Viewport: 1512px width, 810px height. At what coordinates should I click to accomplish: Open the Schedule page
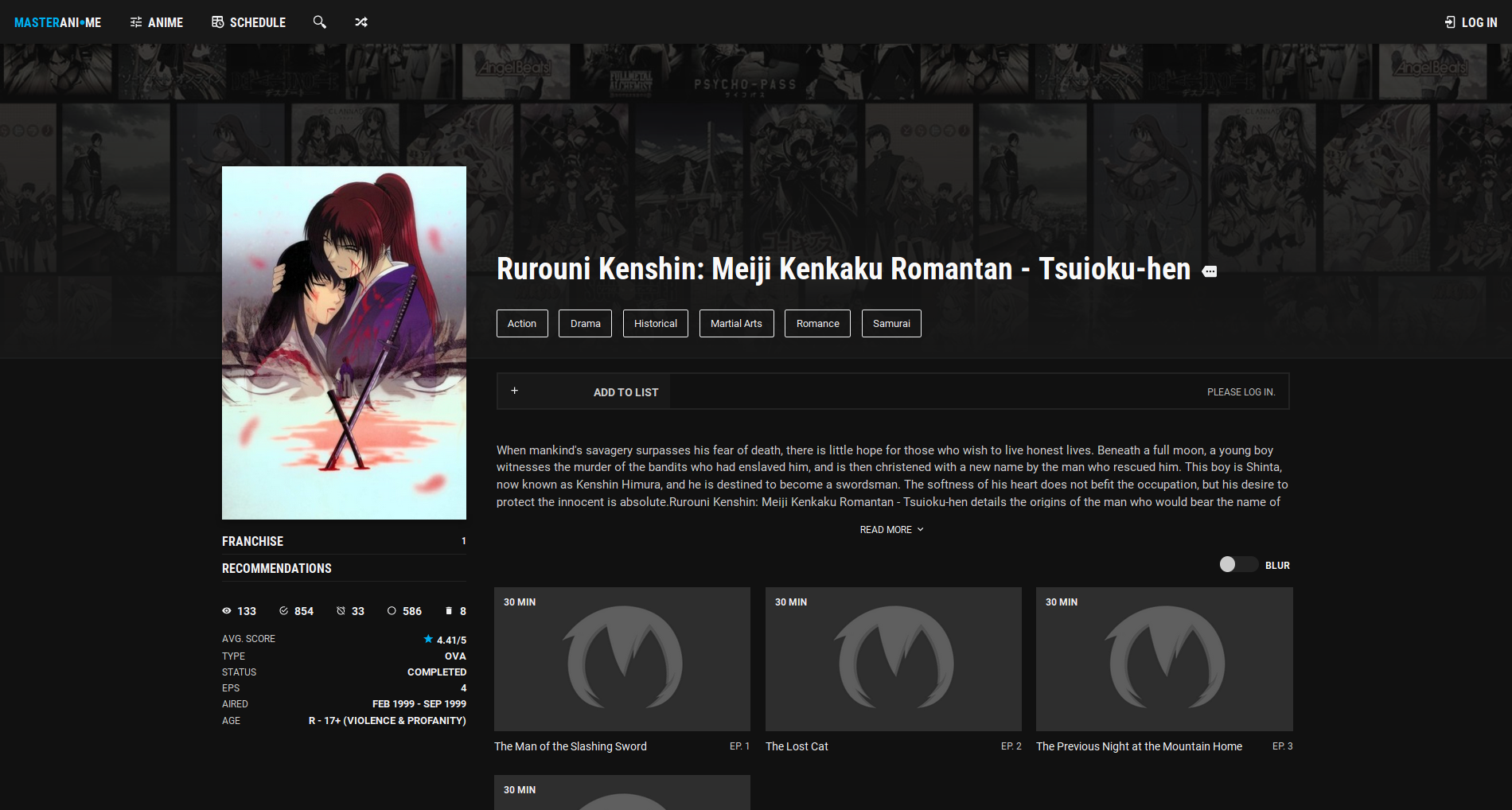tap(248, 22)
